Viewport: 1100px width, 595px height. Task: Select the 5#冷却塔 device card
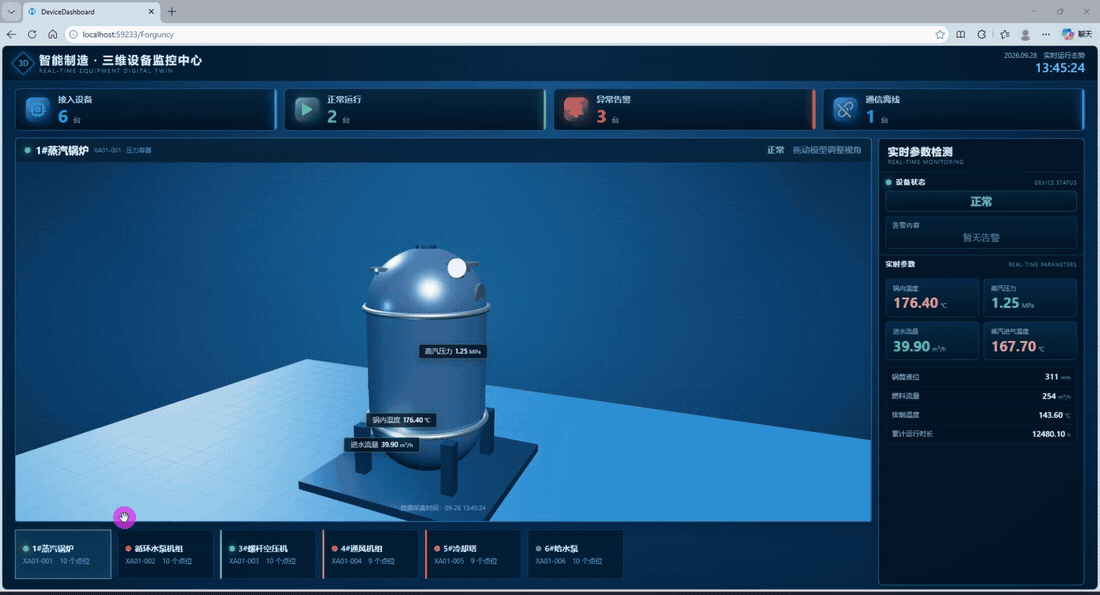[x=473, y=554]
